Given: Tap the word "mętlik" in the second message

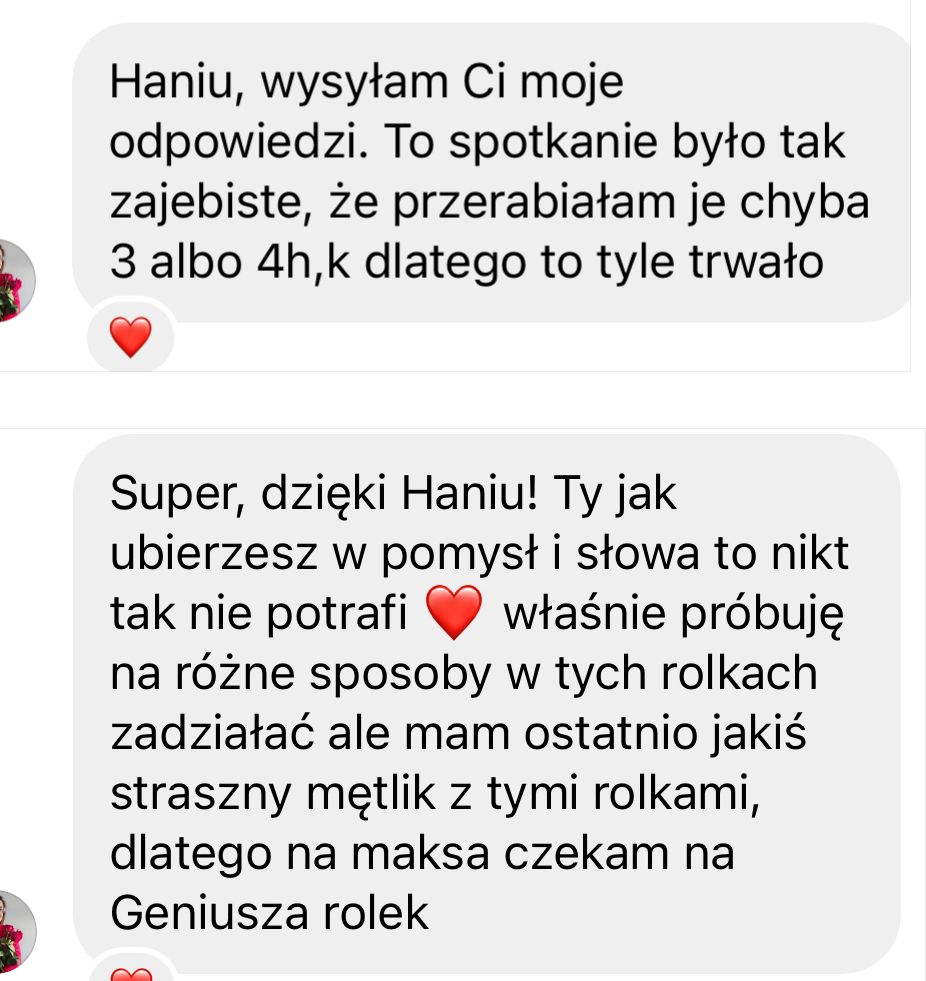Looking at the screenshot, I should pos(371,793).
